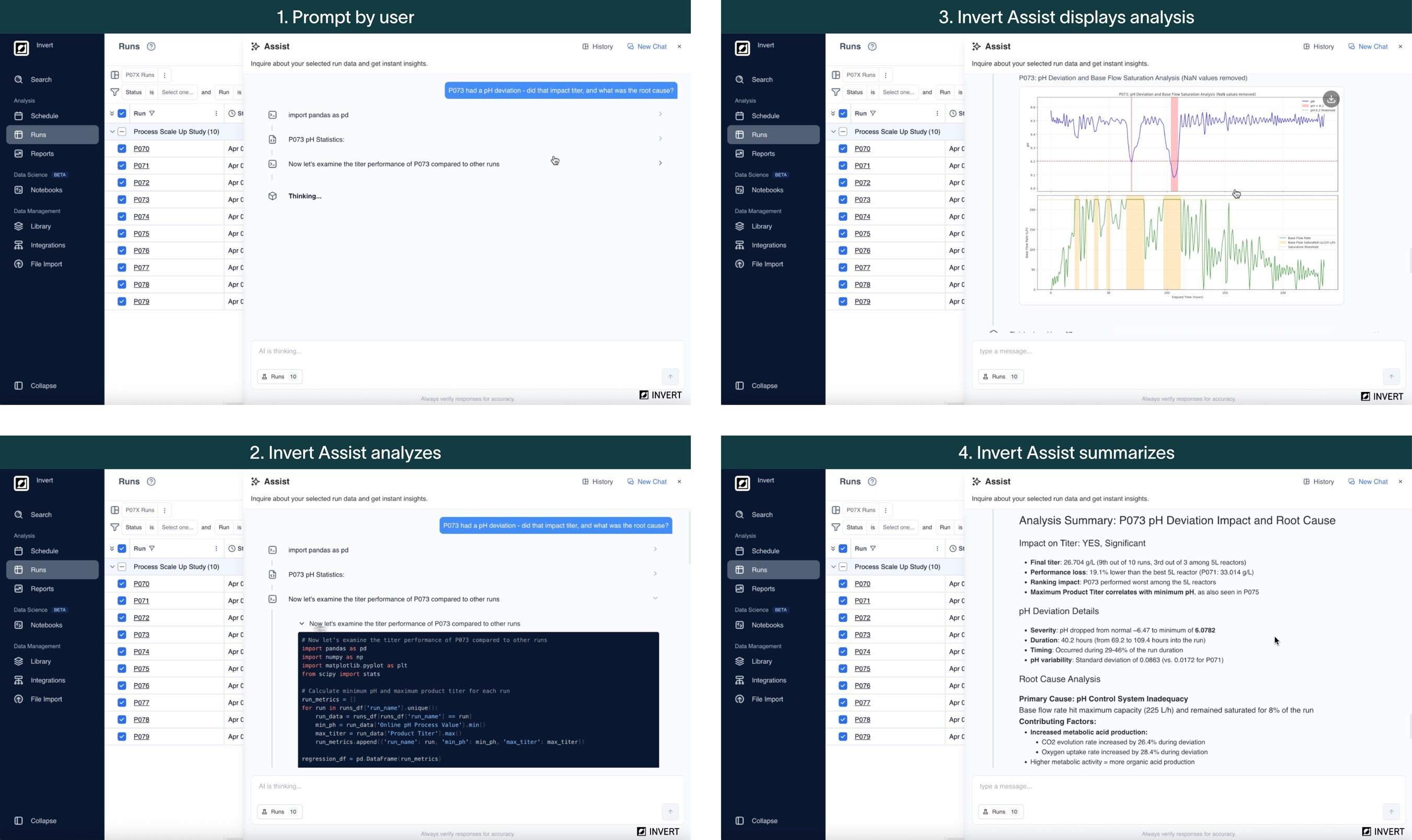Toggle P079 checkbox in the 'Invert Assist analyzes' panel
The image size is (1412, 840).
click(x=122, y=737)
